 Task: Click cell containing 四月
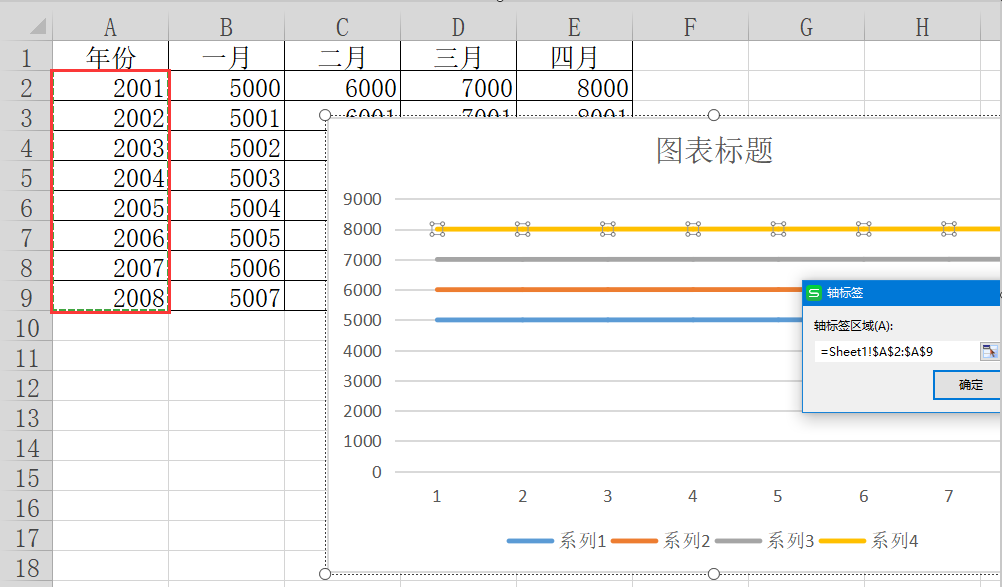574,57
